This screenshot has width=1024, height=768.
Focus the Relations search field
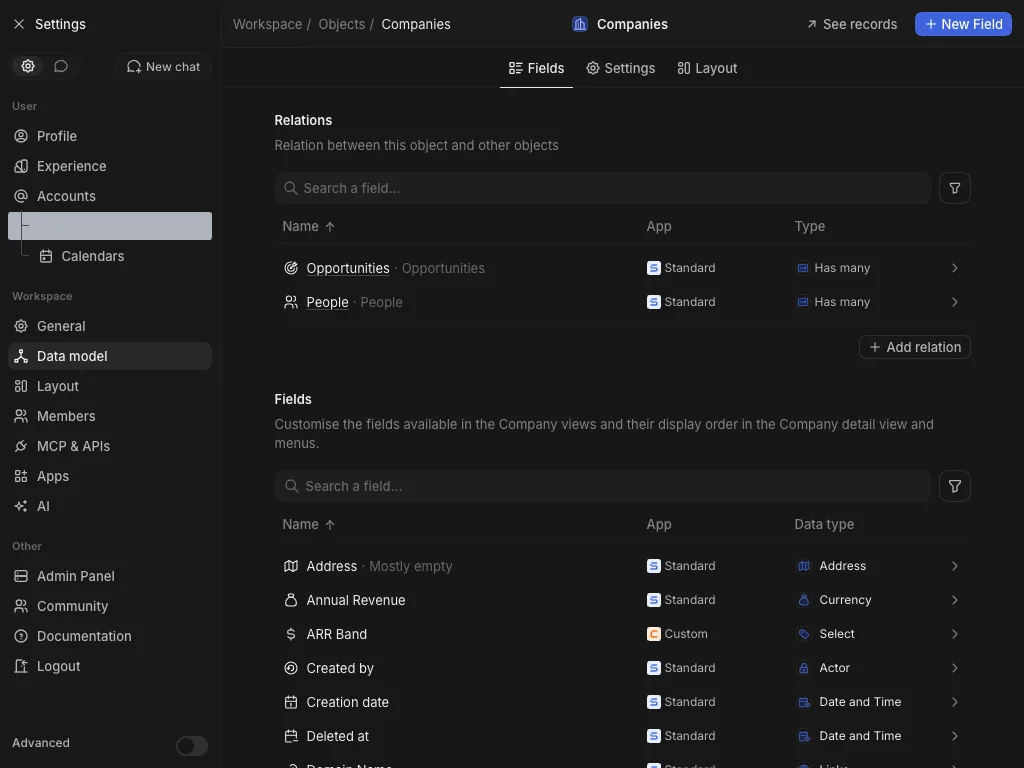tap(603, 188)
